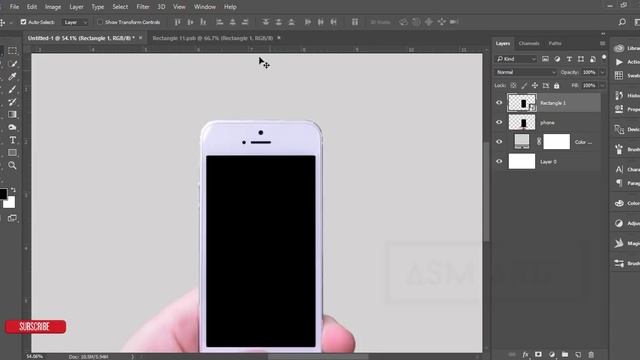Toggle lock transparent pixels
Image resolution: width=640 pixels, height=360 pixels.
[513, 86]
